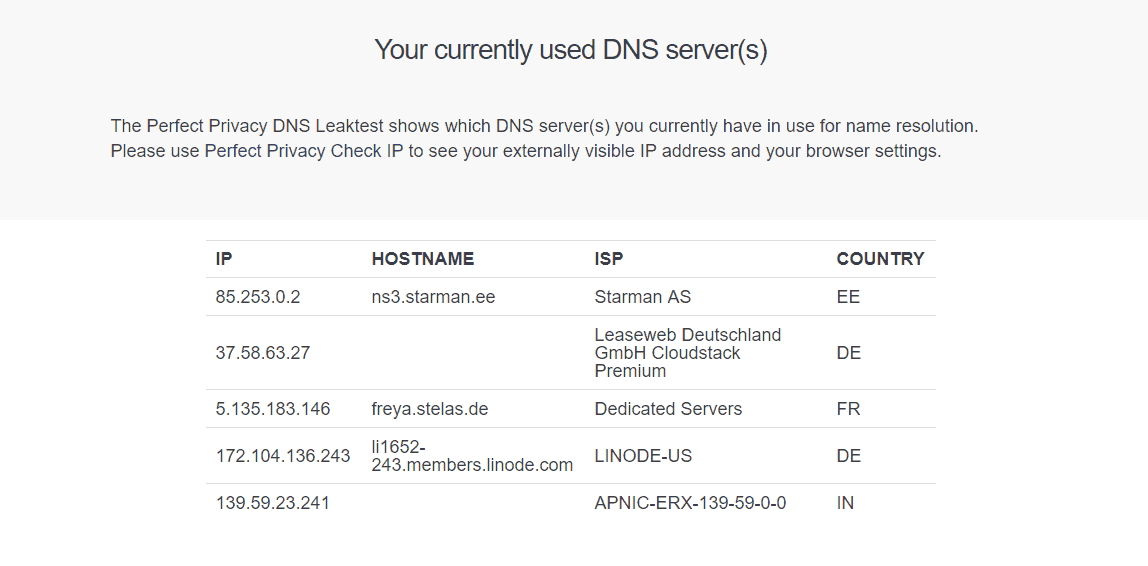The width and height of the screenshot is (1148, 566).
Task: Click the ISP column header
Action: [x=608, y=258]
